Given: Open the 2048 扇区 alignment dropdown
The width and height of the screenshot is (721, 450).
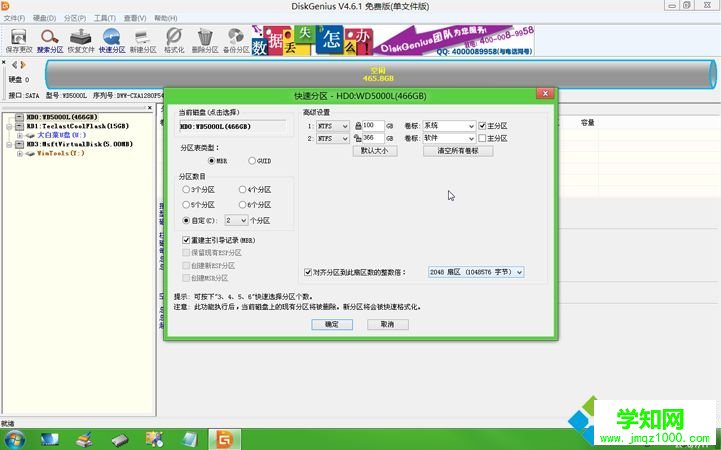Looking at the screenshot, I should 475,272.
